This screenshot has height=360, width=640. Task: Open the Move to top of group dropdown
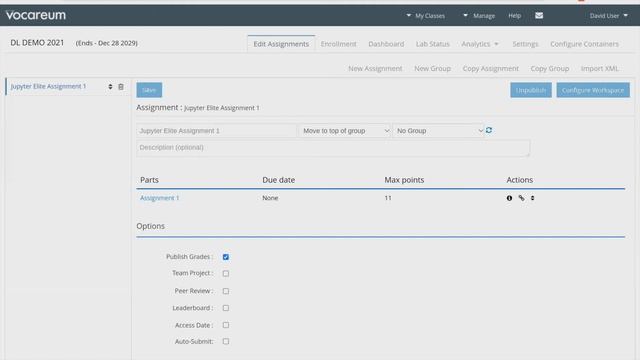pyautogui.click(x=345, y=131)
